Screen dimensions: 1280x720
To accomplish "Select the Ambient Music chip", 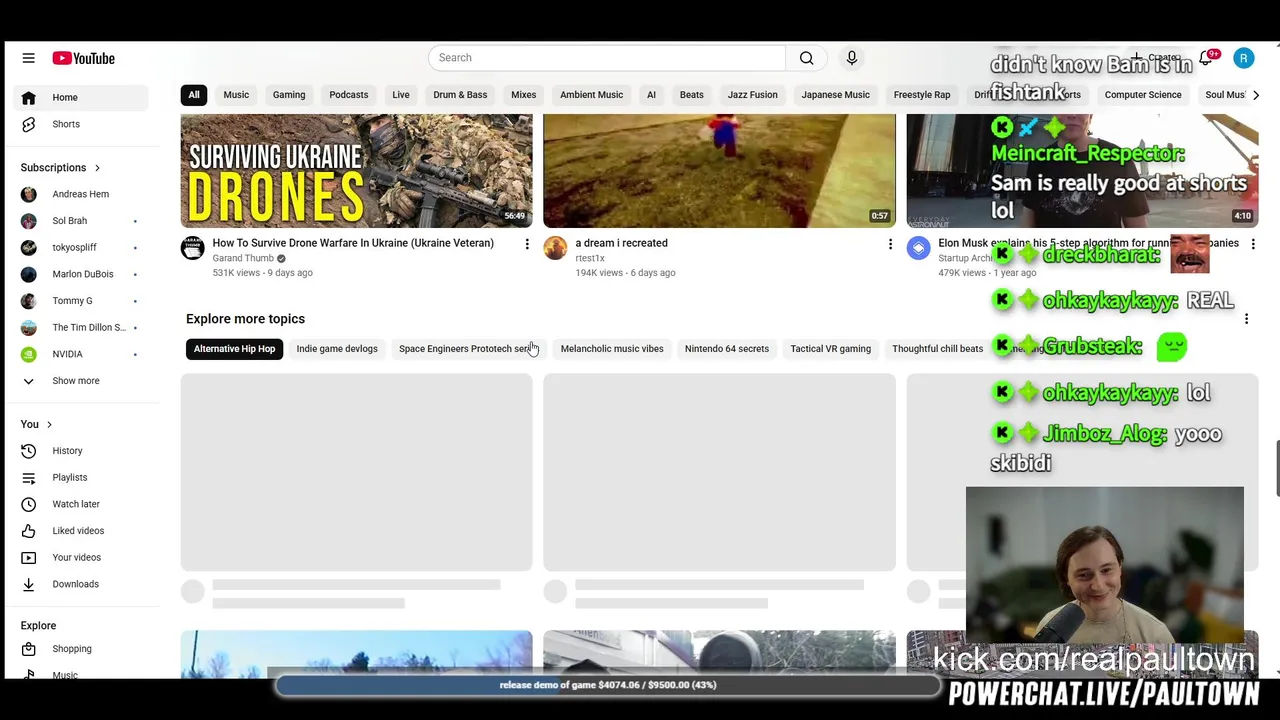I will (x=592, y=95).
